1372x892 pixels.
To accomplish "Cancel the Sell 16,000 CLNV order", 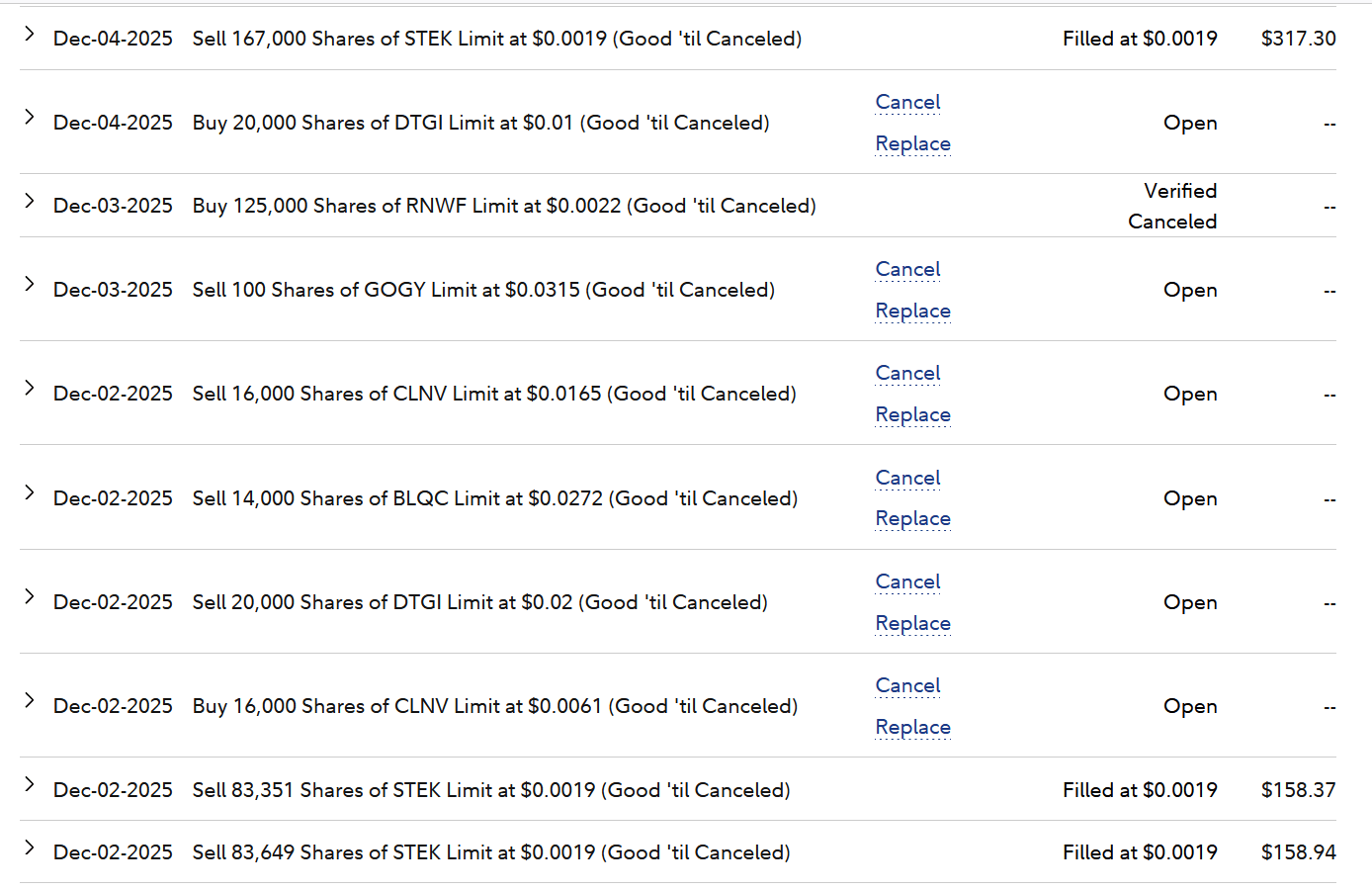I will [907, 373].
